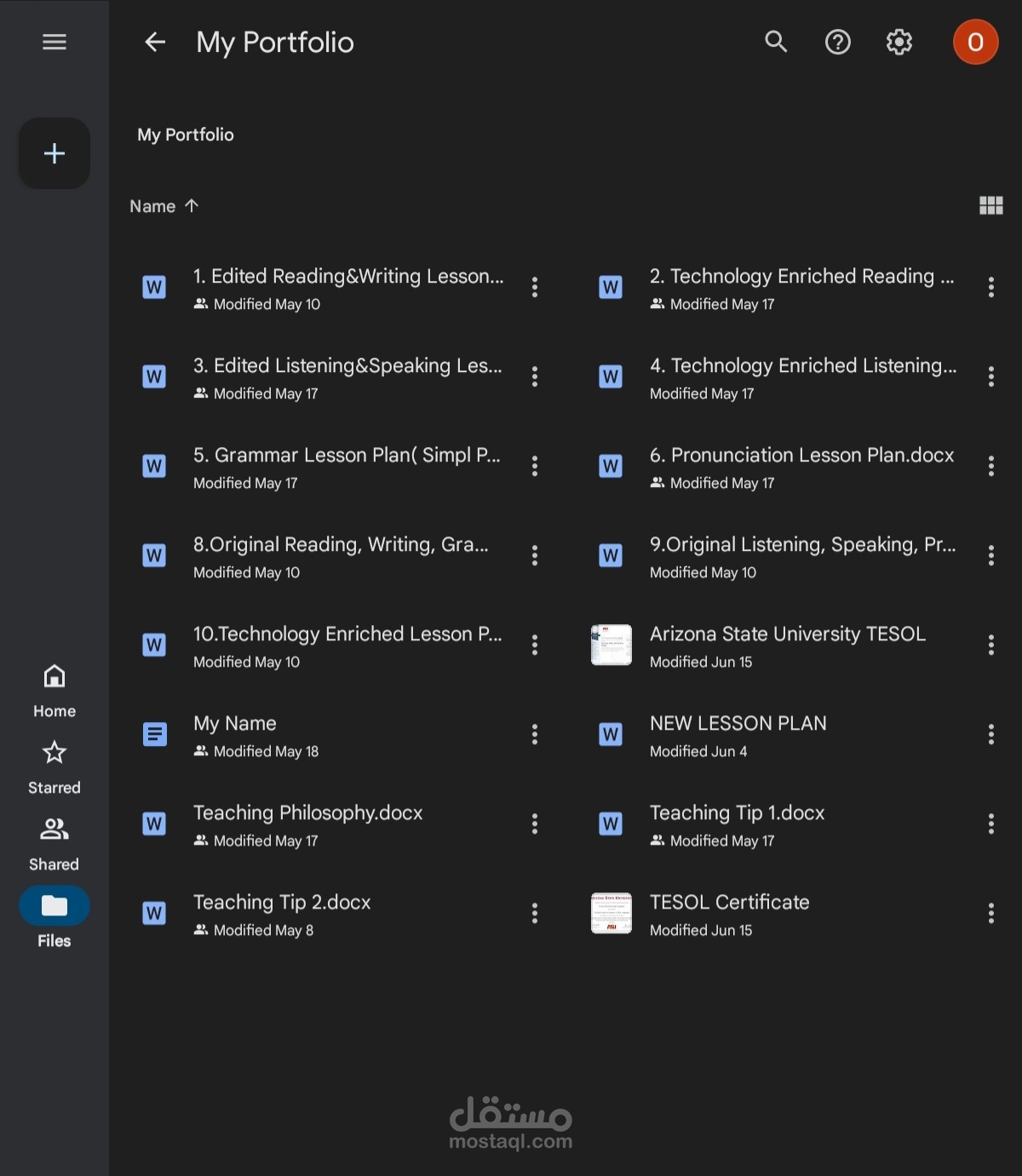
Task: Switch to grid view layout
Action: [990, 205]
